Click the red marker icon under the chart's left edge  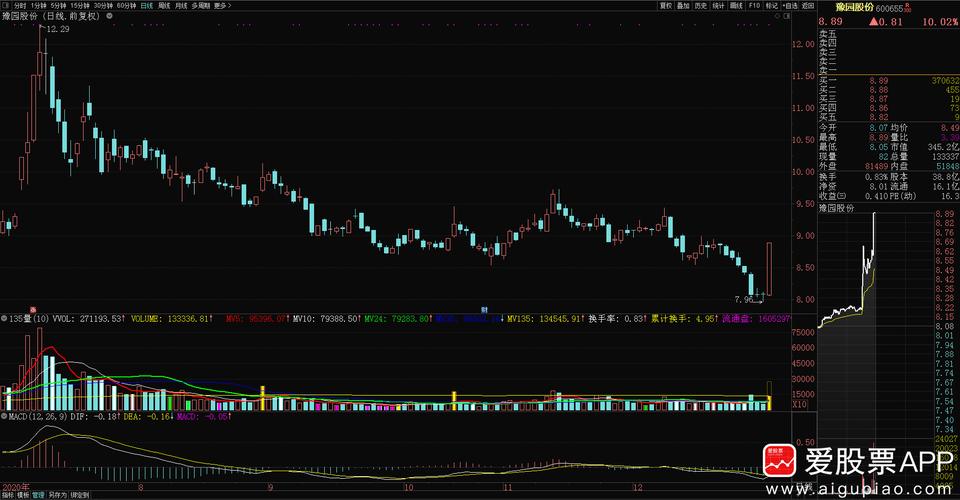tap(33, 310)
